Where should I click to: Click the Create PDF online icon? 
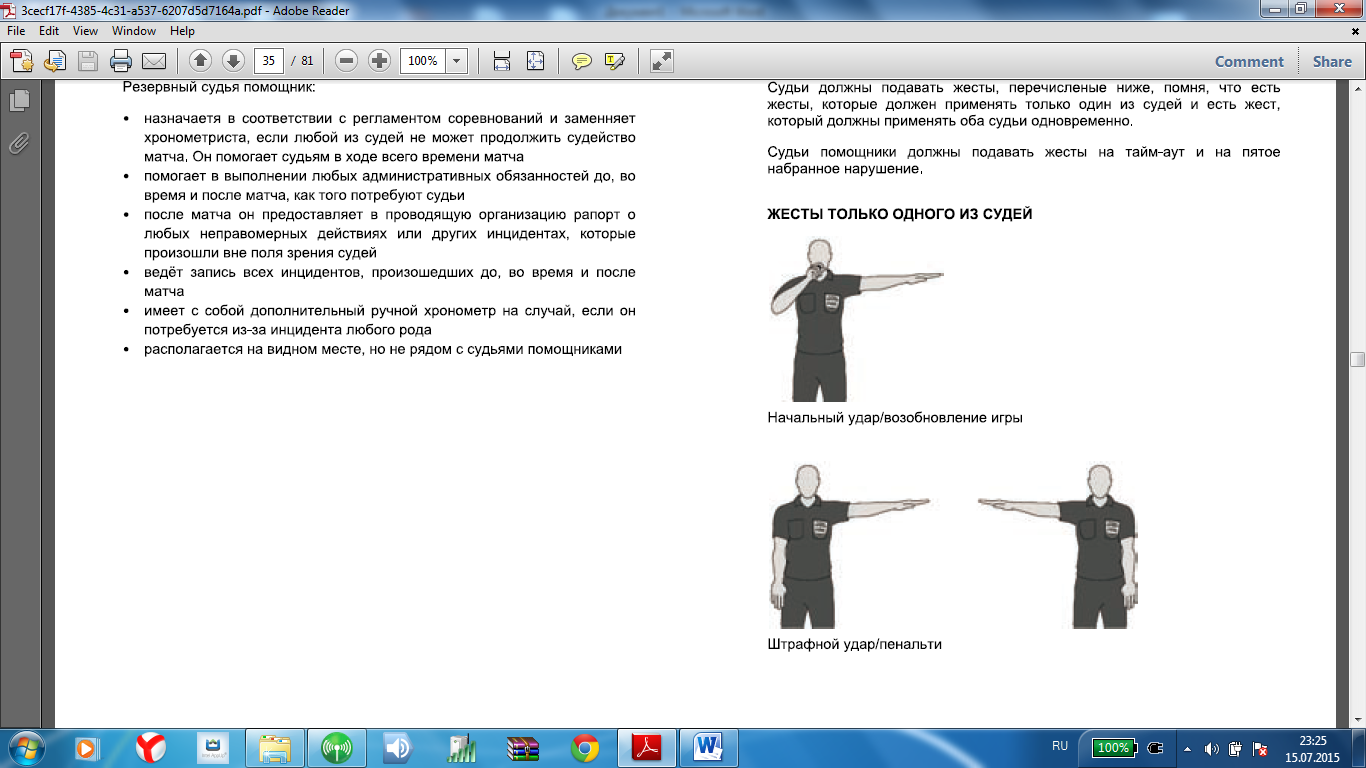(x=22, y=61)
